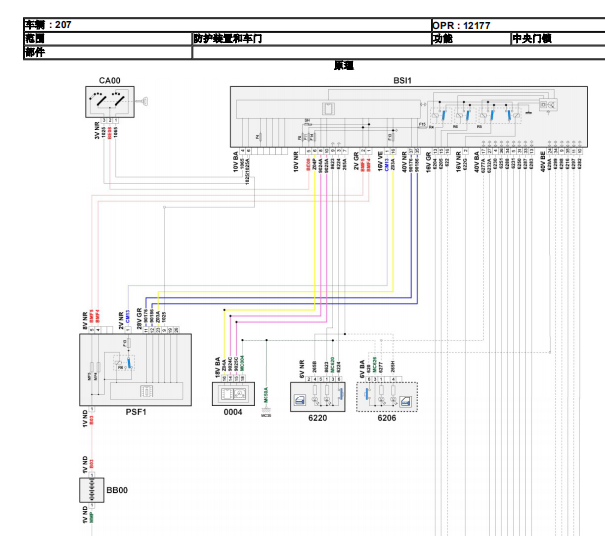Click the 原理 diagram title
This screenshot has height=536, width=605.
(344, 66)
